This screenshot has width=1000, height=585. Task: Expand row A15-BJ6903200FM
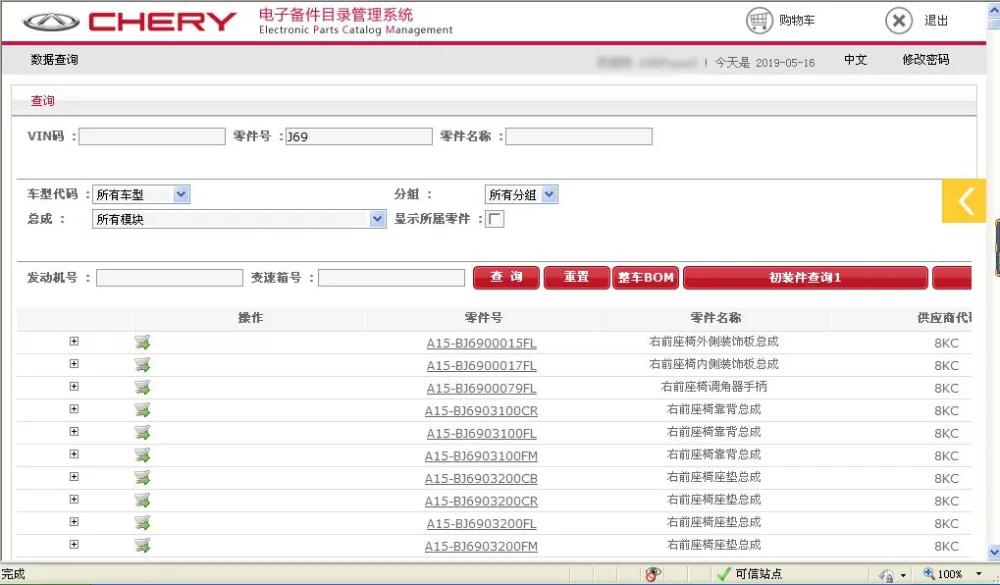(74, 545)
